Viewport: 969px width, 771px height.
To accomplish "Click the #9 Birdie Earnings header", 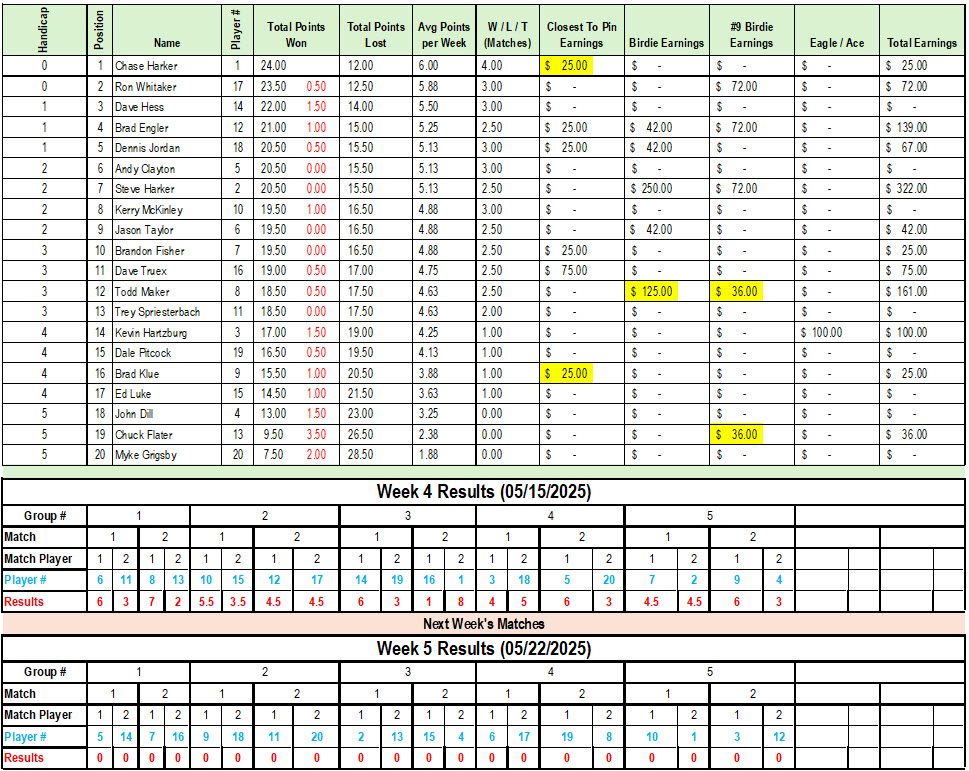I will pos(751,35).
